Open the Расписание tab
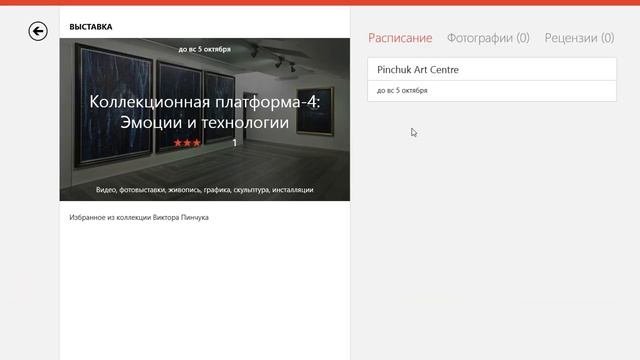 click(400, 38)
